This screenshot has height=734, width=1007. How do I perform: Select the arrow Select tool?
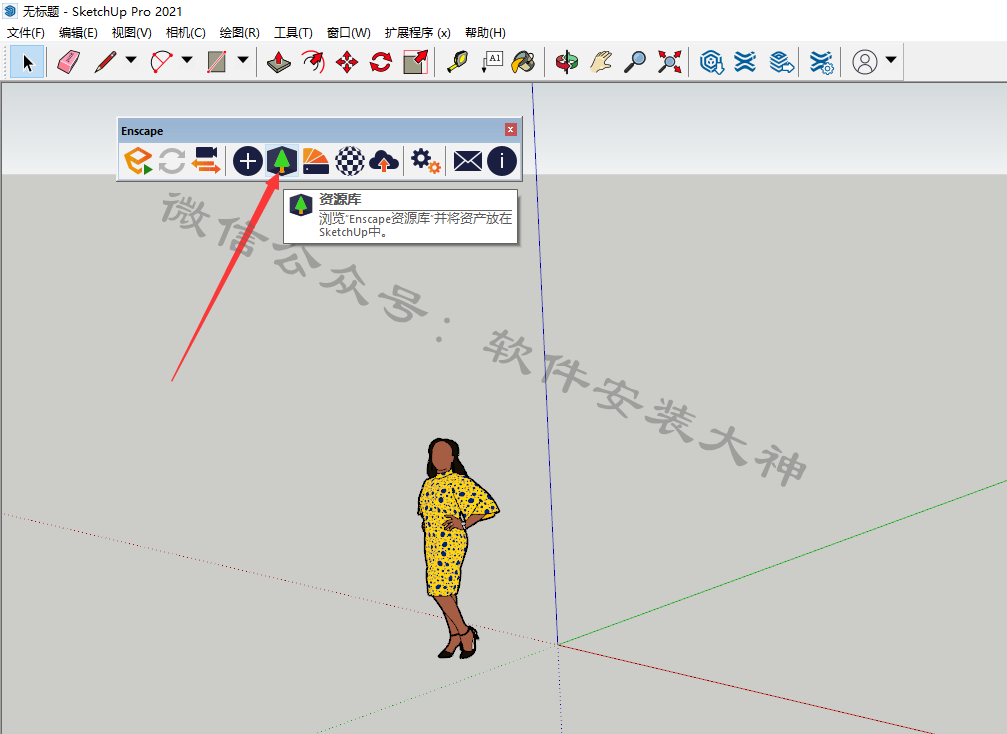tap(28, 62)
